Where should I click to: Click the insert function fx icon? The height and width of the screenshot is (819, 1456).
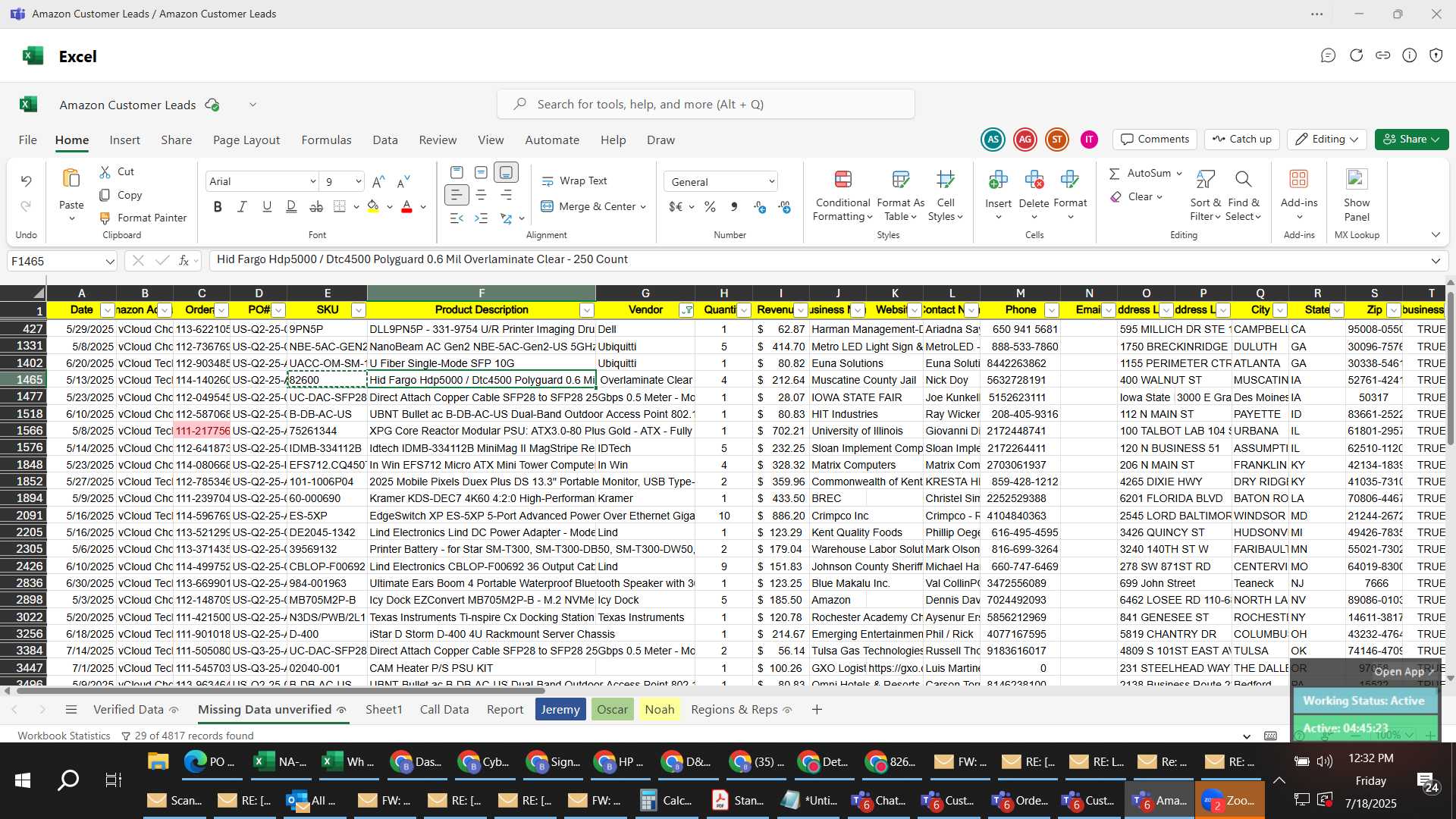click(x=184, y=260)
